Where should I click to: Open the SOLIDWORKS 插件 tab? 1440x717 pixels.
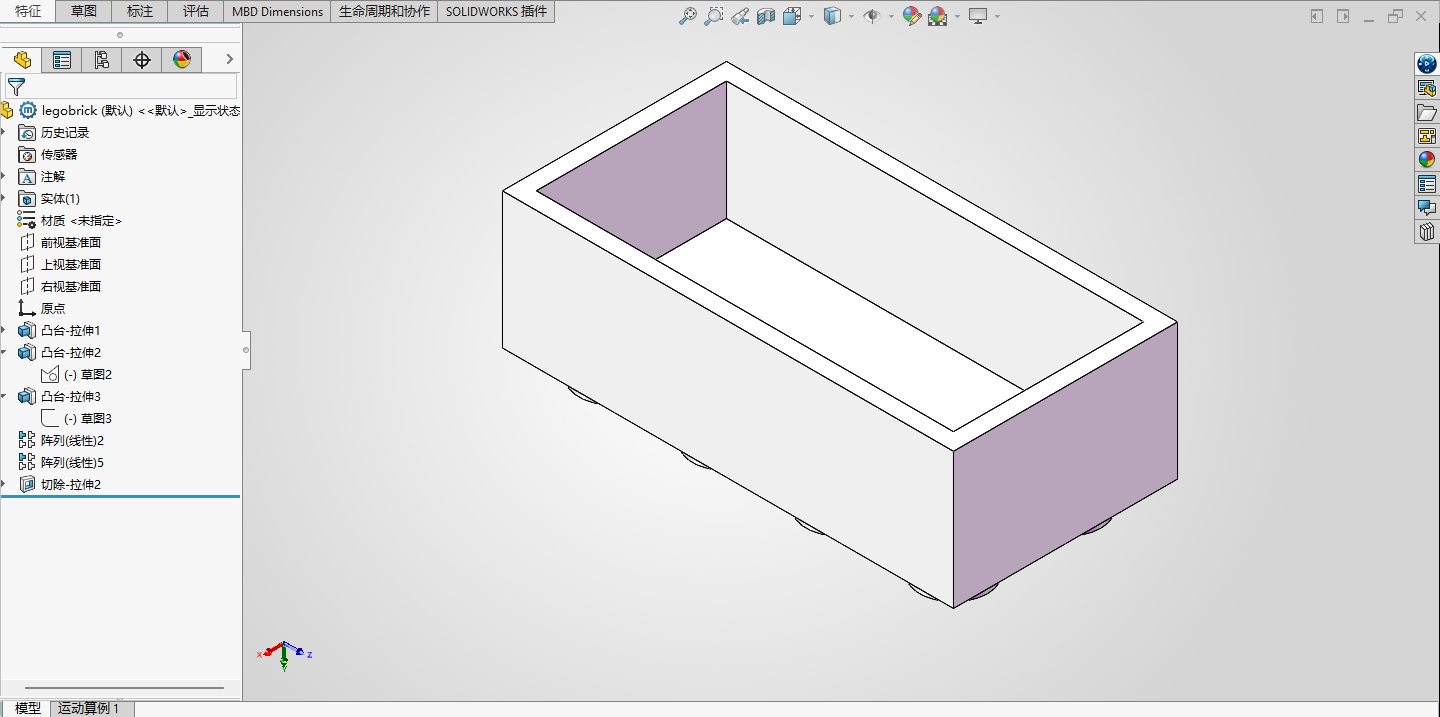pos(496,12)
